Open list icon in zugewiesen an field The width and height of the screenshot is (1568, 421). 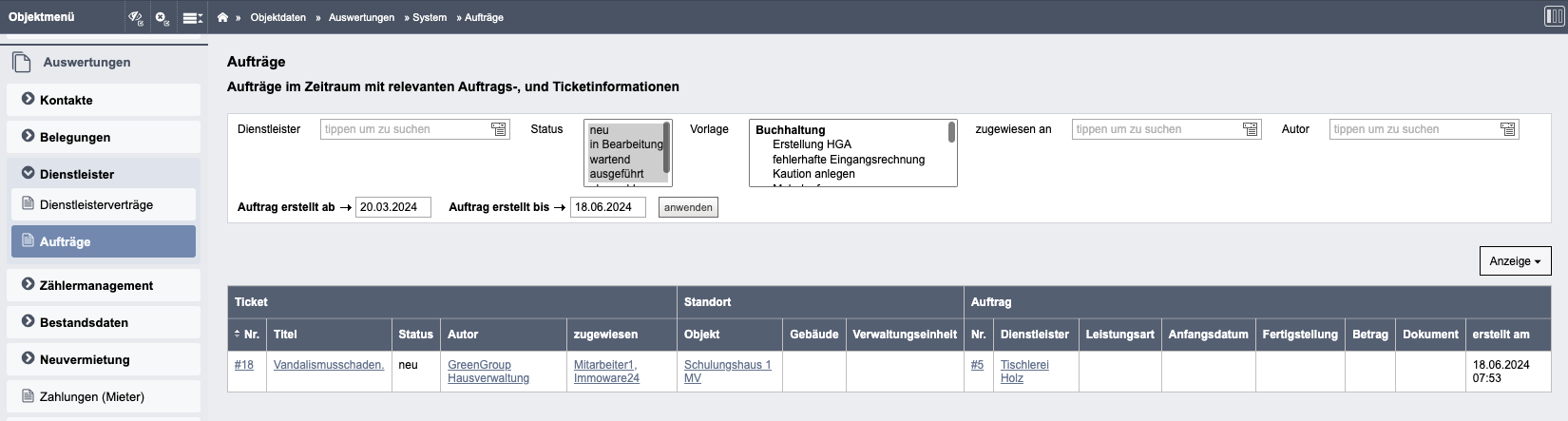[x=1250, y=129]
